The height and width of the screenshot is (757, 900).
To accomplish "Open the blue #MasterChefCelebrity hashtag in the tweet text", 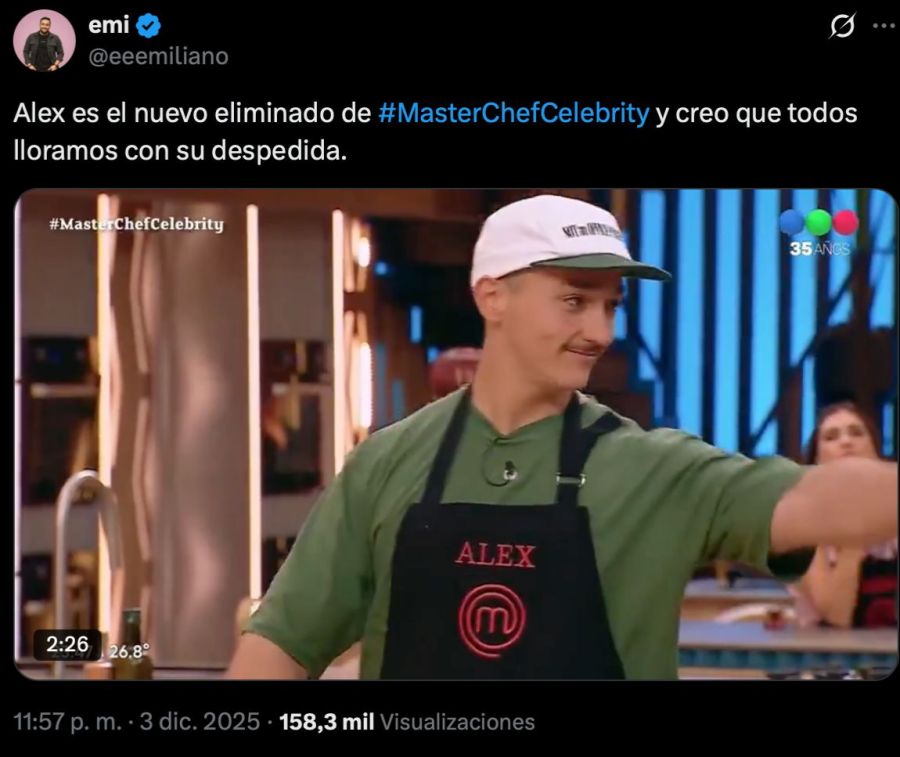I will point(514,113).
